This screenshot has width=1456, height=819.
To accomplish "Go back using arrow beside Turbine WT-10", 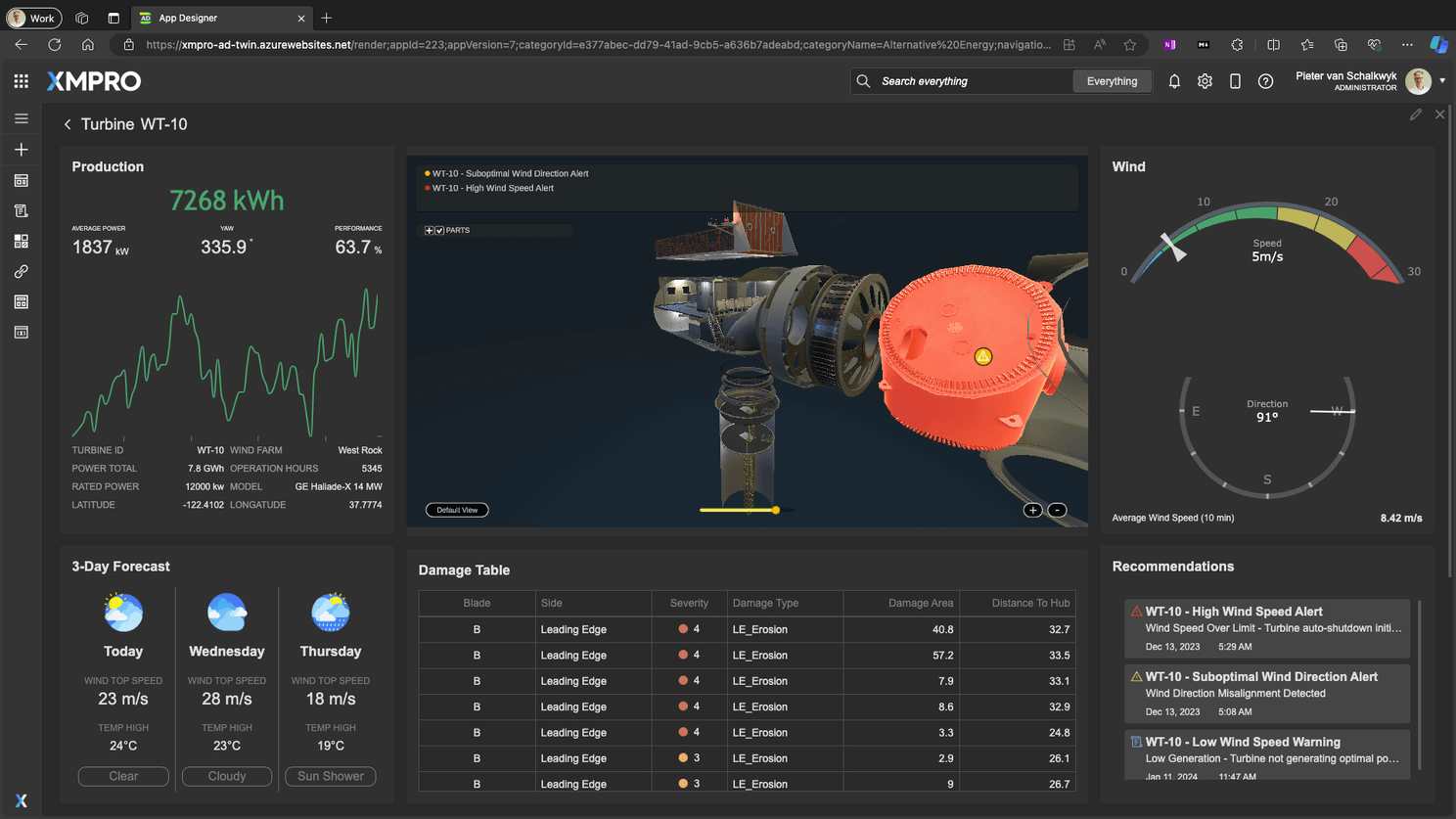I will pyautogui.click(x=68, y=124).
